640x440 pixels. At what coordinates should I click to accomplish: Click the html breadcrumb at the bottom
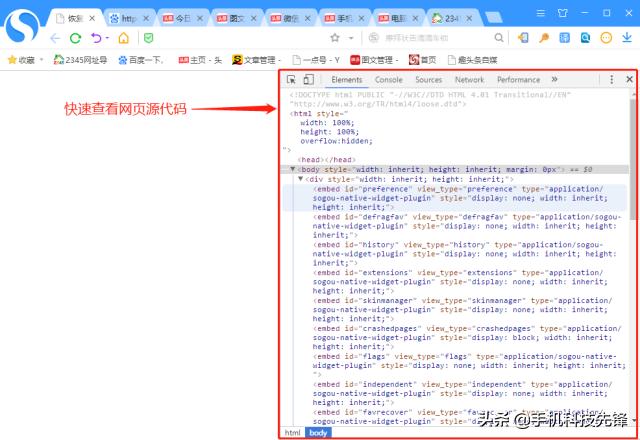point(292,433)
